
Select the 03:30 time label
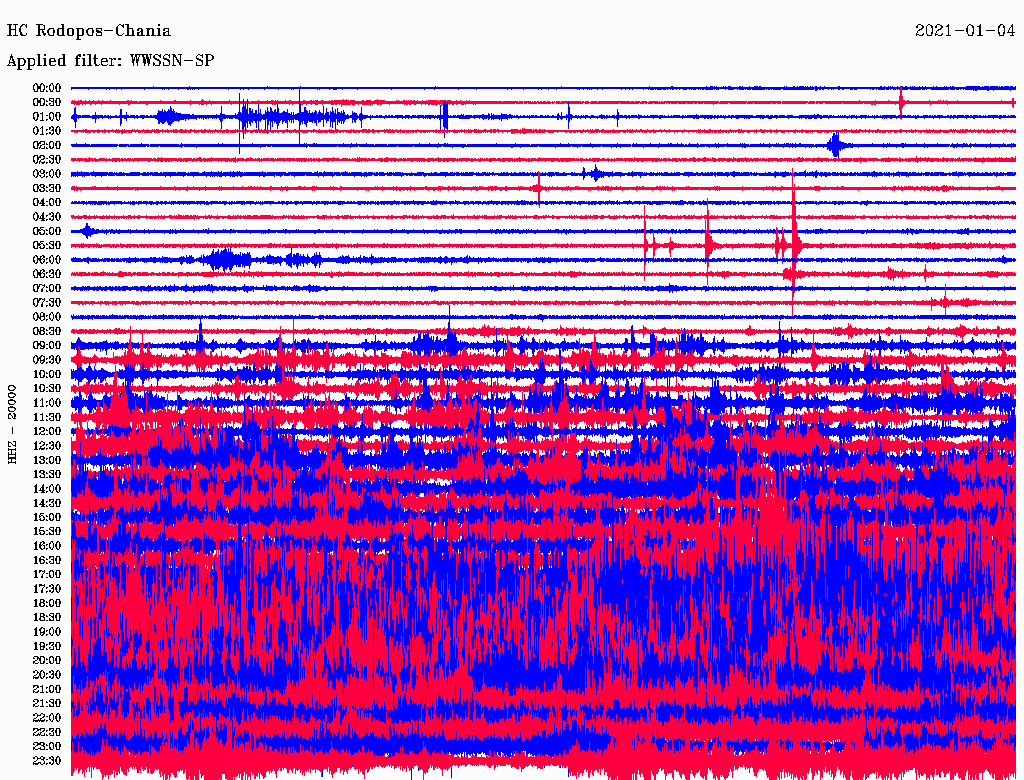47,188
